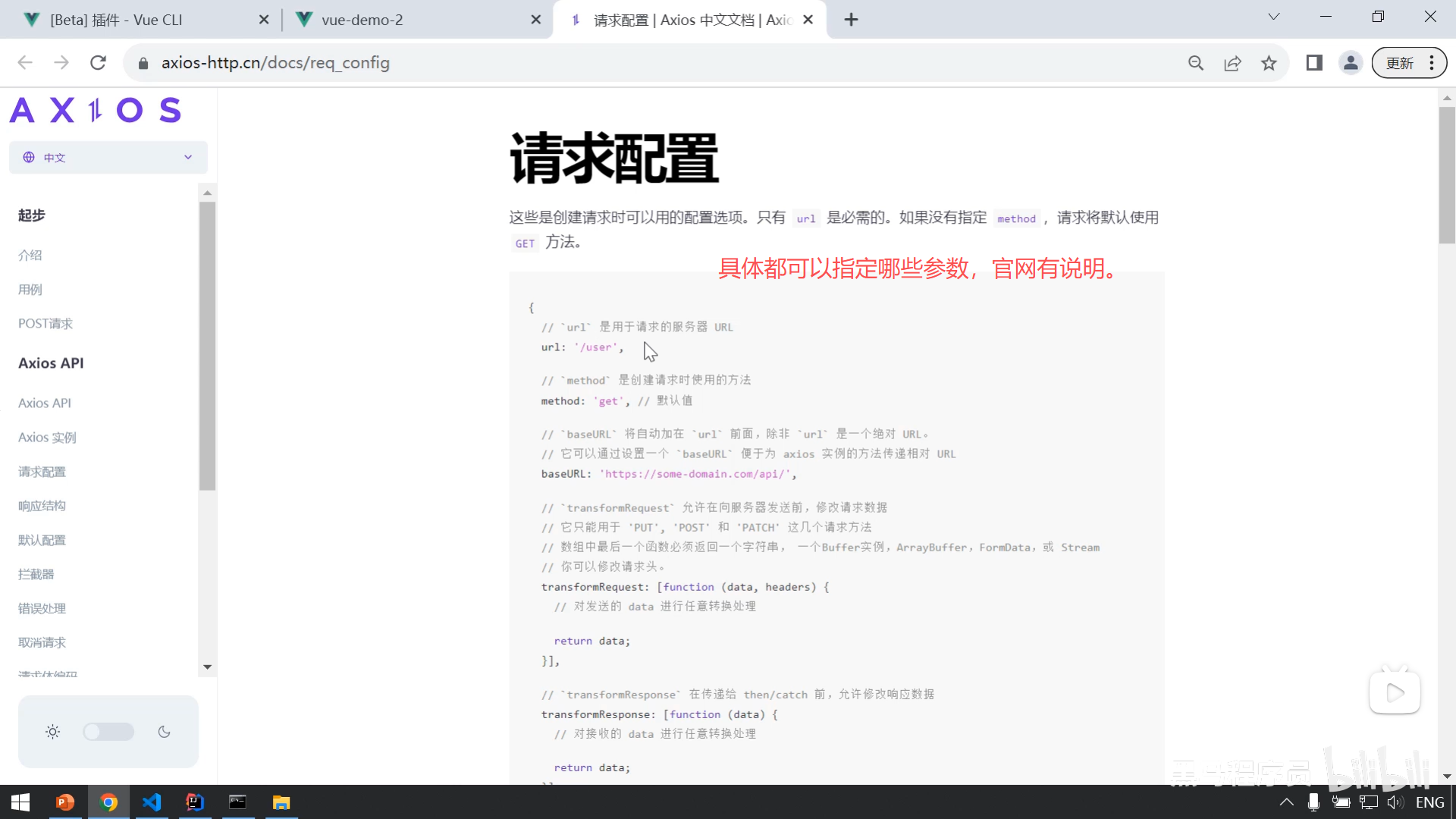Open the zoom magnifier icon in address bar
This screenshot has height=819, width=1456.
pos(1196,63)
